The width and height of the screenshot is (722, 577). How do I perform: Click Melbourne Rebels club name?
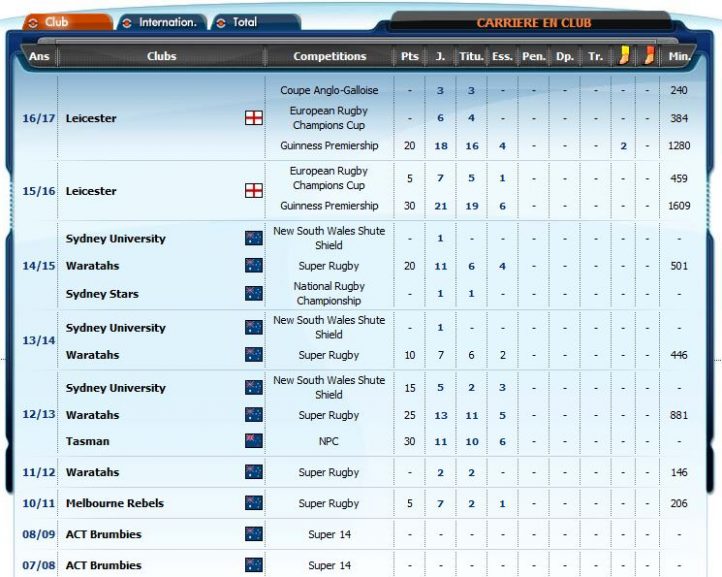point(115,503)
